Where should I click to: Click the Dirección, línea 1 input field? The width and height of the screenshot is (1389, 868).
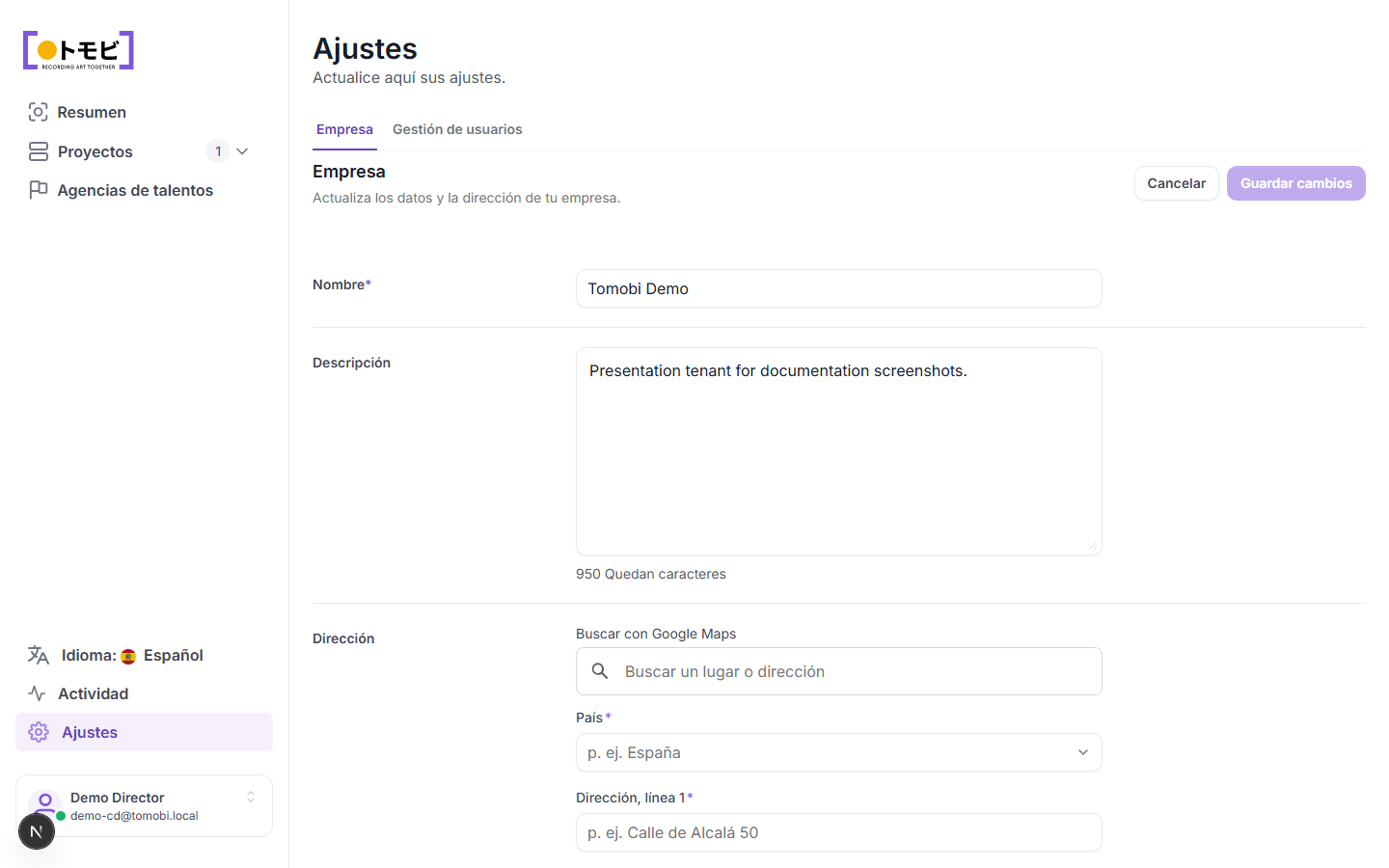(839, 832)
